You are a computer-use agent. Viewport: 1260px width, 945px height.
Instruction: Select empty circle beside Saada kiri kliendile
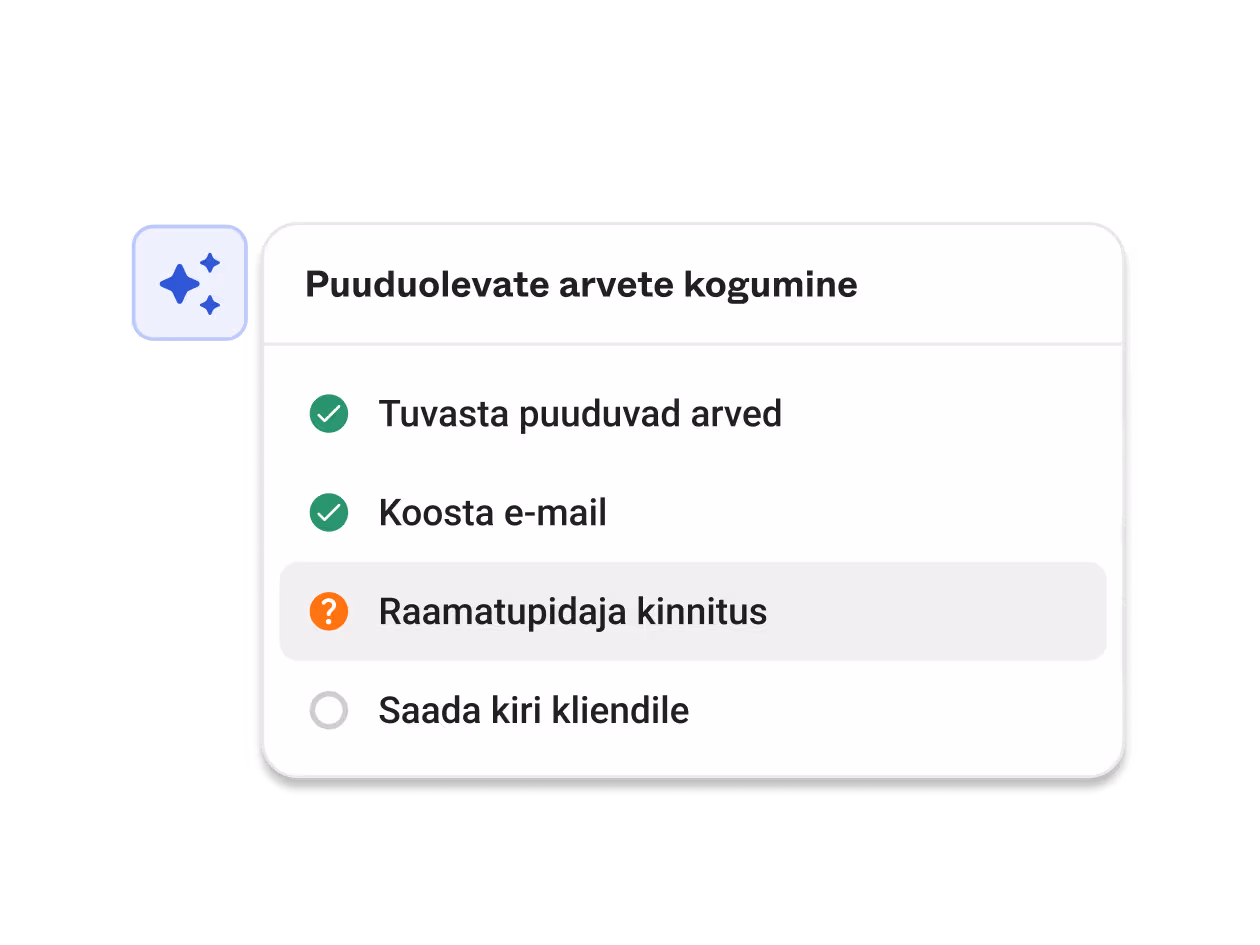(x=329, y=711)
